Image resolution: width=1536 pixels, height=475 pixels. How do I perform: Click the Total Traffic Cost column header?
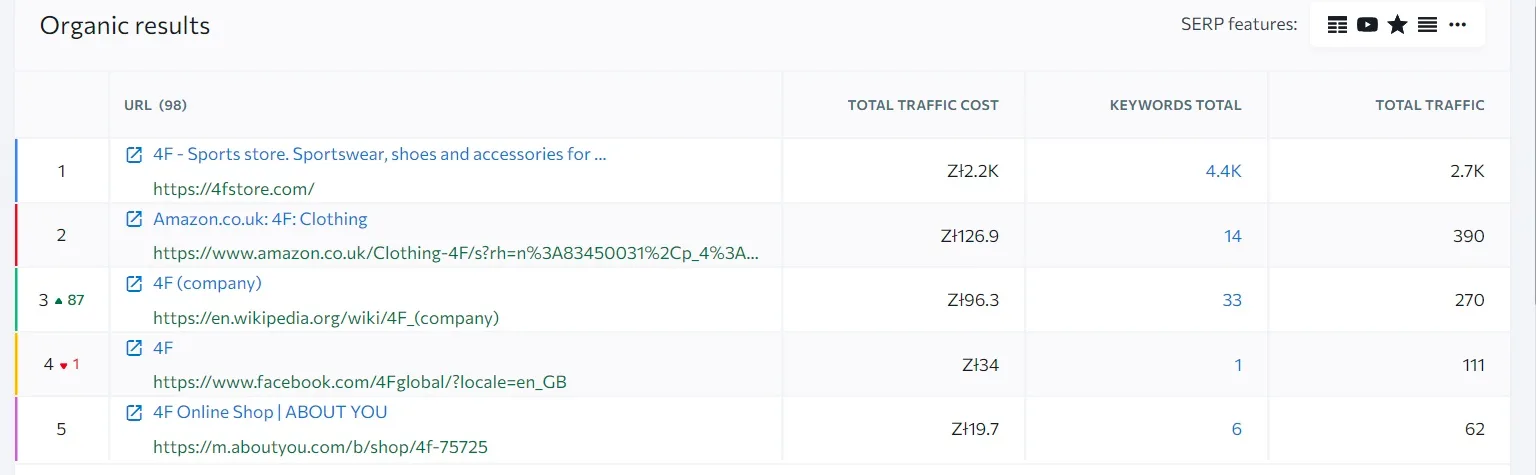pyautogui.click(x=922, y=105)
